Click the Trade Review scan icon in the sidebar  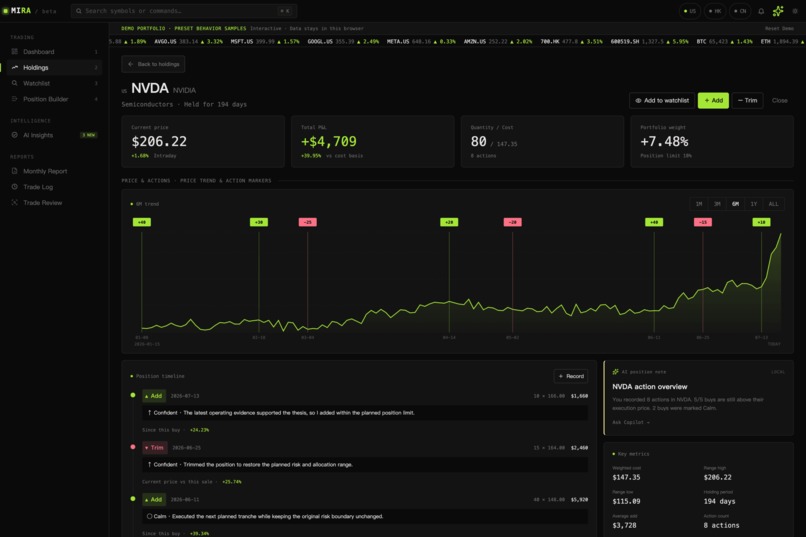coord(14,202)
